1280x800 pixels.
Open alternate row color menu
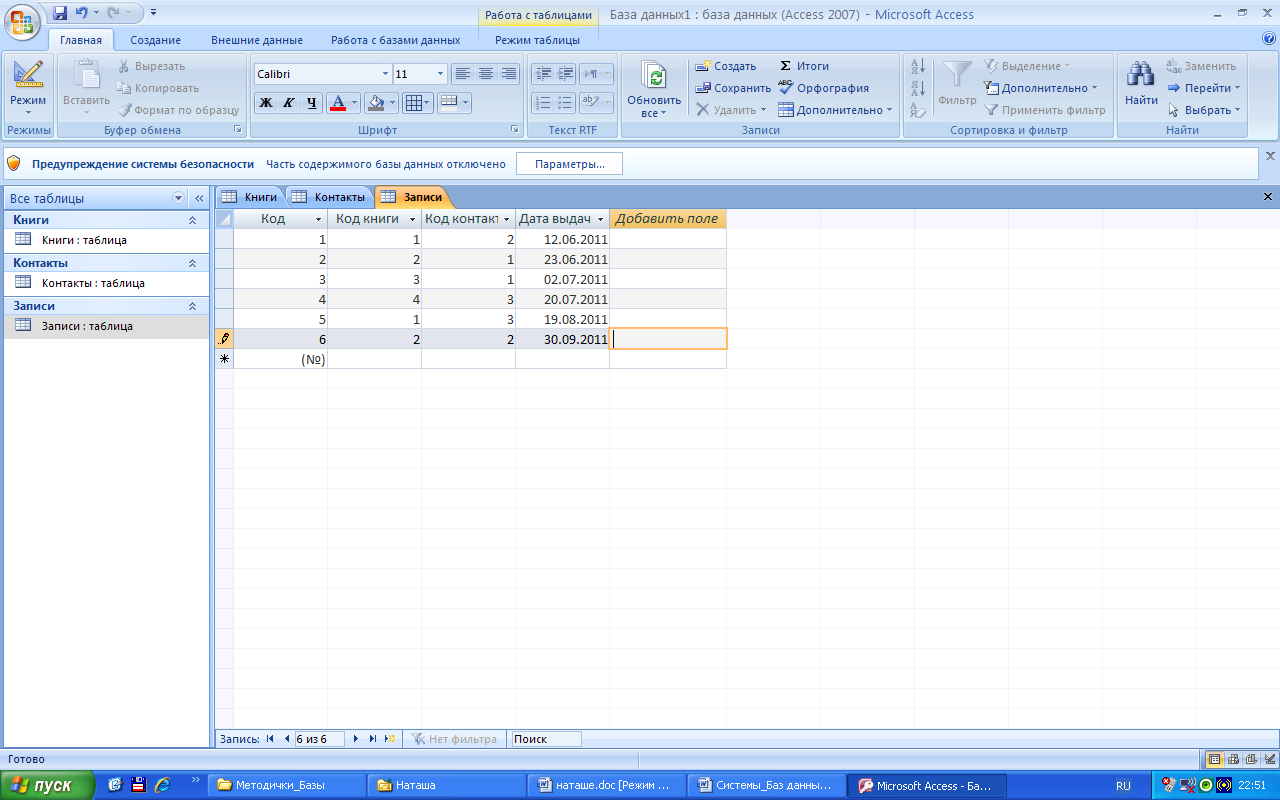click(x=455, y=102)
